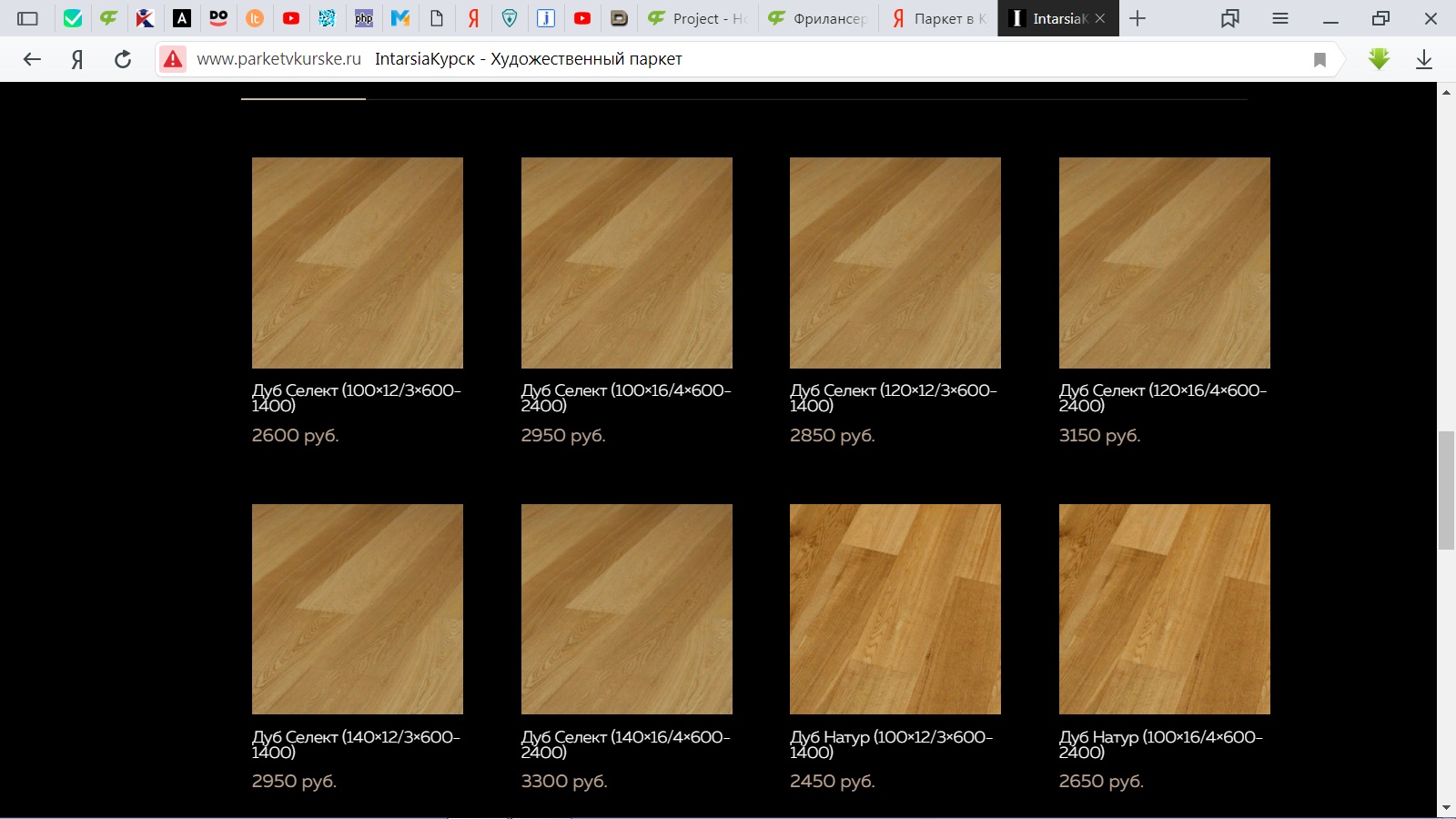Click the 3150 руб. price
The image size is (1456, 819).
coord(1100,436)
